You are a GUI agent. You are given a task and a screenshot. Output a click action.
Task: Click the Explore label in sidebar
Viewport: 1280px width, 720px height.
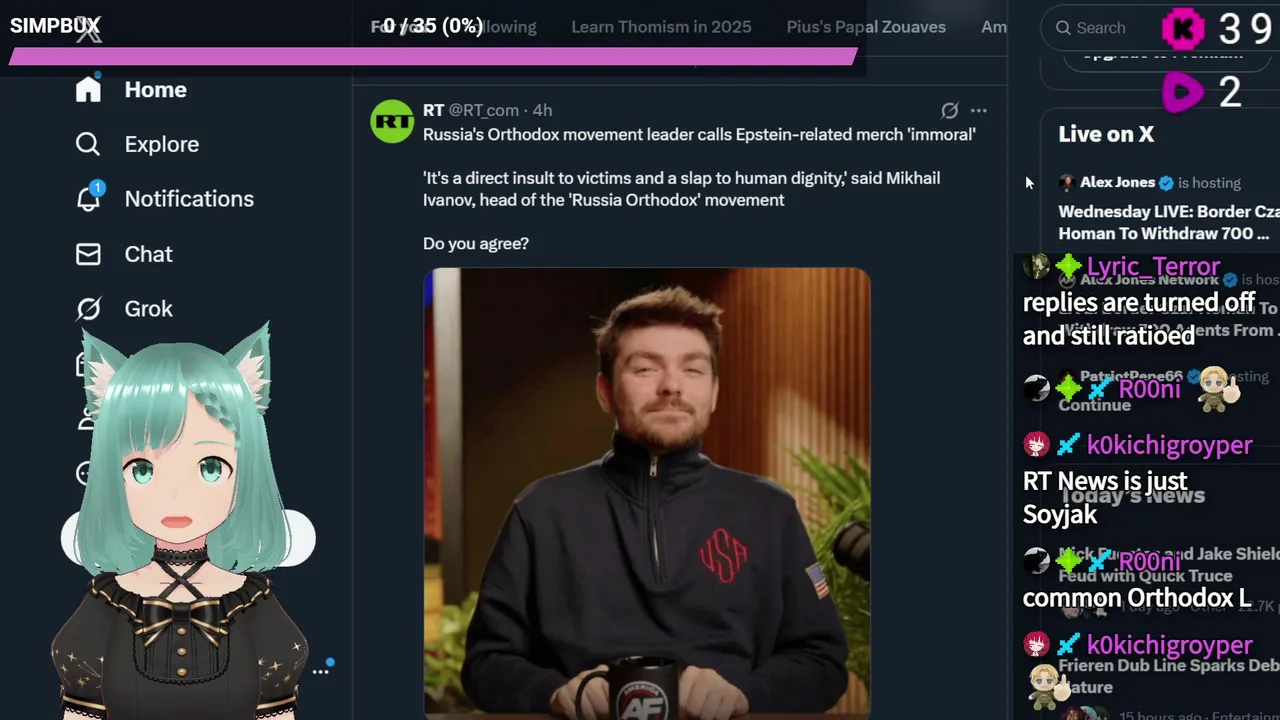click(x=162, y=144)
